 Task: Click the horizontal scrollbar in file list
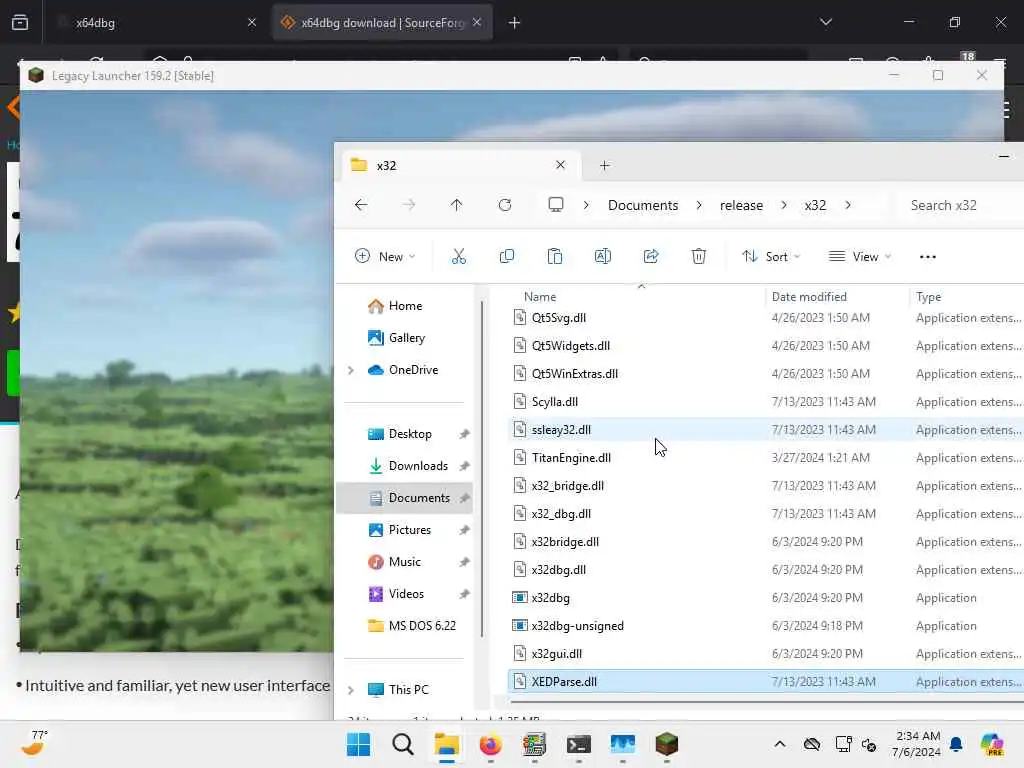click(x=765, y=703)
